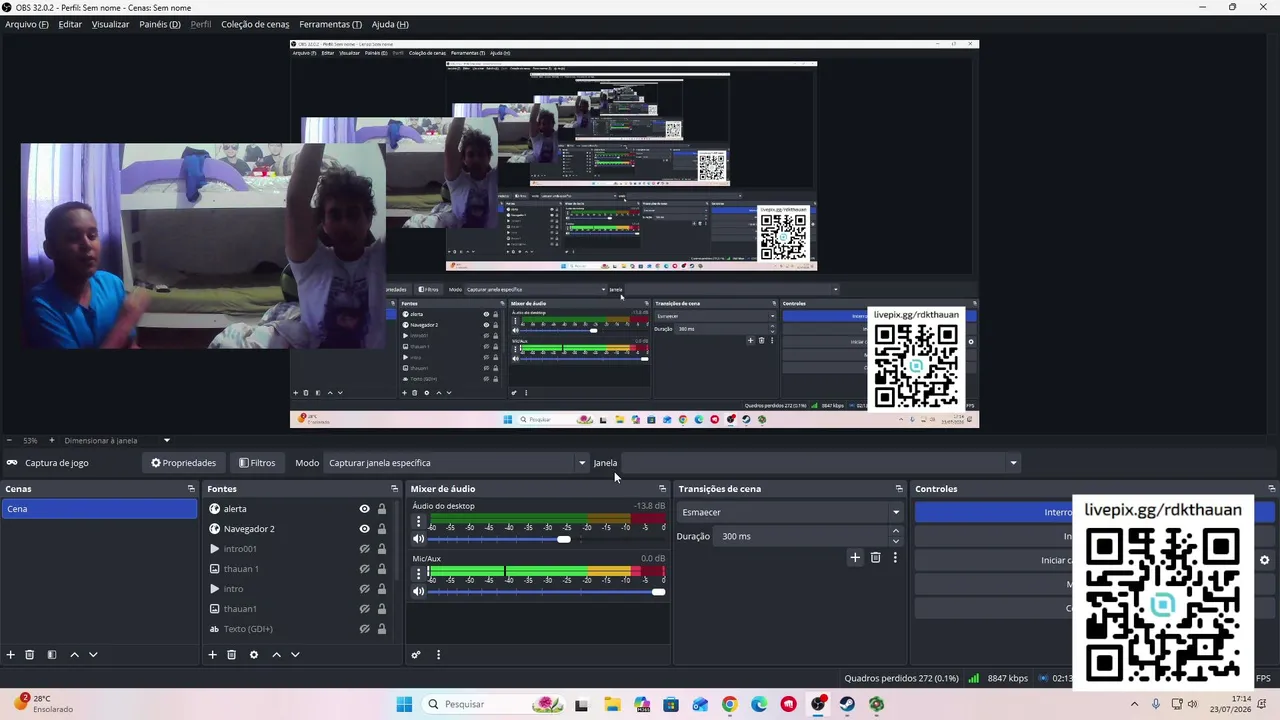Screen dimensions: 1280x720
Task: Remove selected source with Fontes trash icon
Action: [x=231, y=655]
